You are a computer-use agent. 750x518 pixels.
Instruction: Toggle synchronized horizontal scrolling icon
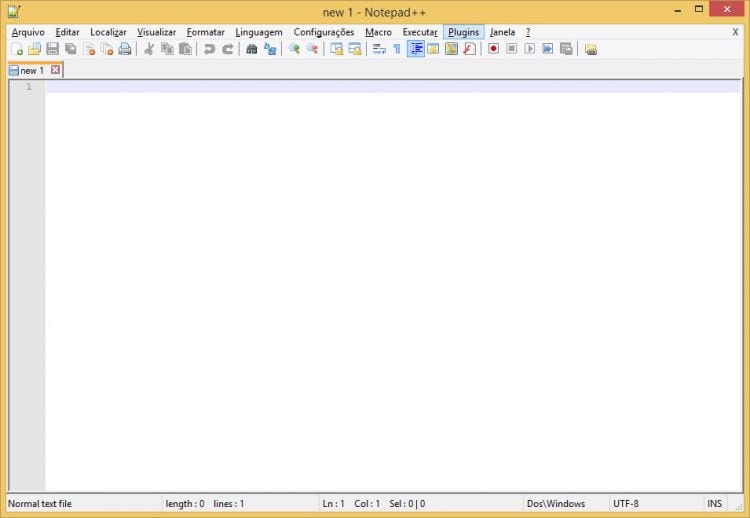(355, 49)
